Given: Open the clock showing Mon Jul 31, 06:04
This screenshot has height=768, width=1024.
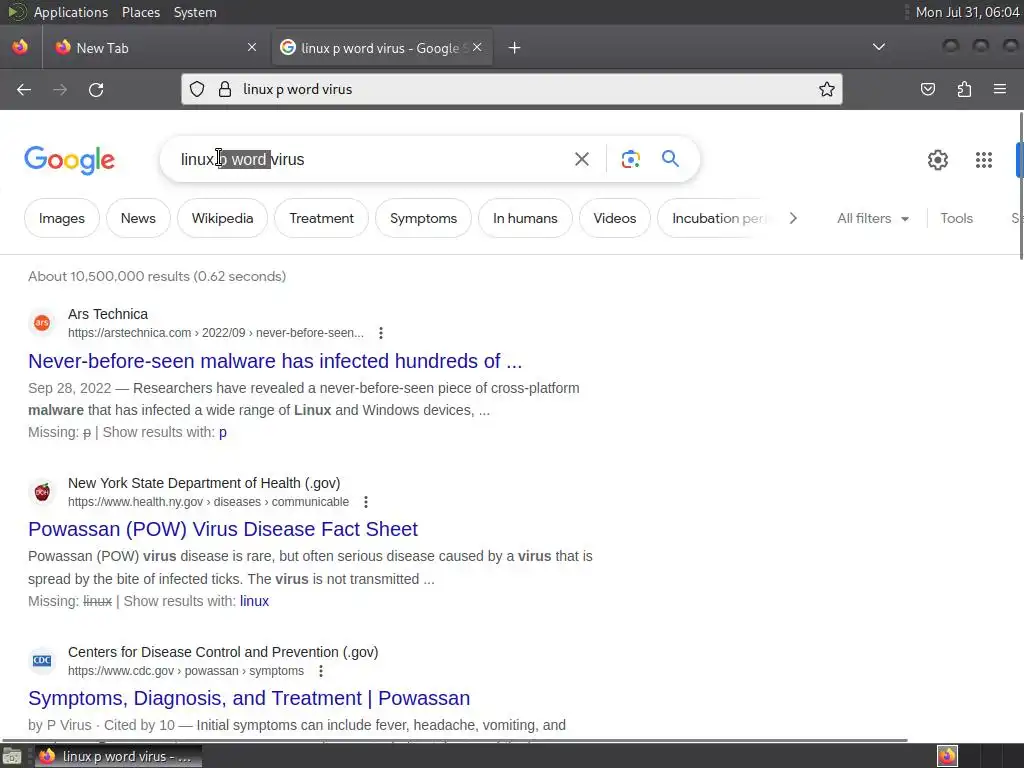Looking at the screenshot, I should pyautogui.click(x=967, y=12).
